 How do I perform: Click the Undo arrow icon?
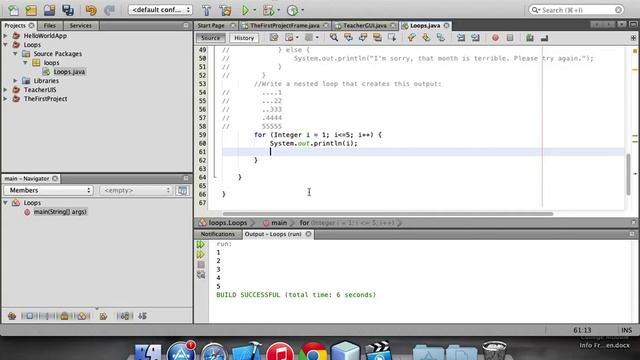(91, 10)
